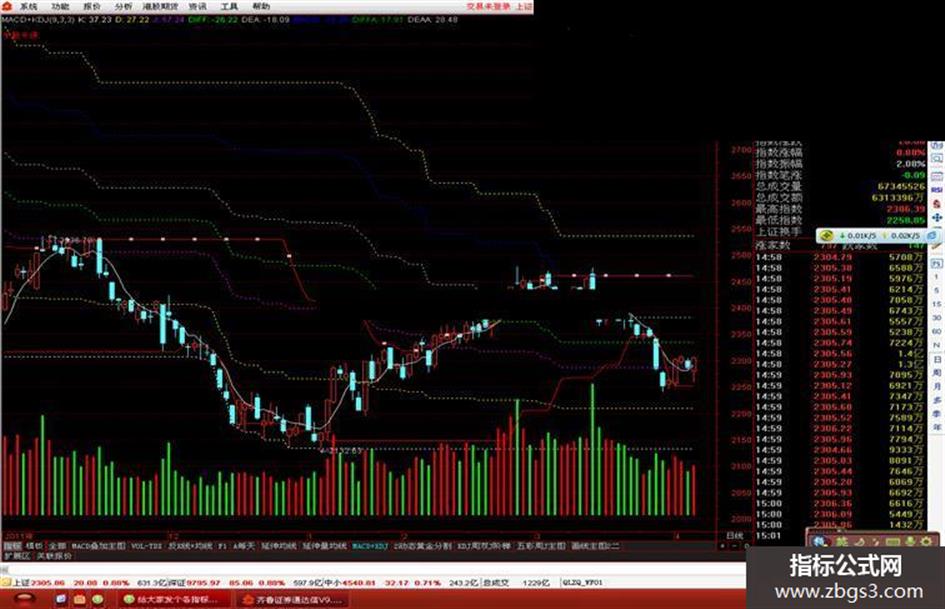Select the 日 (daily) period
945x609 pixels.
(937, 359)
